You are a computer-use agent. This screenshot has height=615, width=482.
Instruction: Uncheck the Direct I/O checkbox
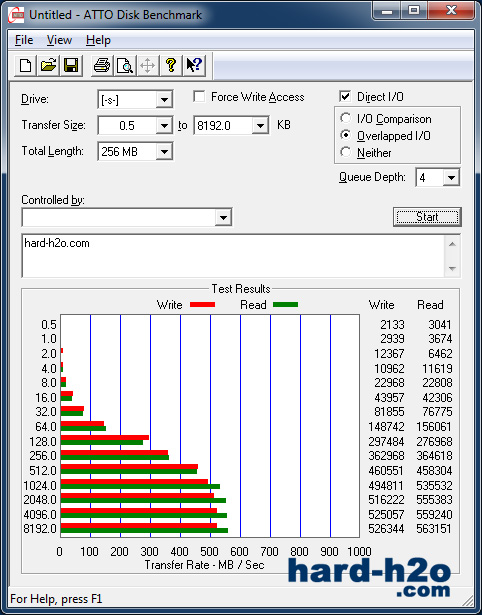(x=345, y=96)
